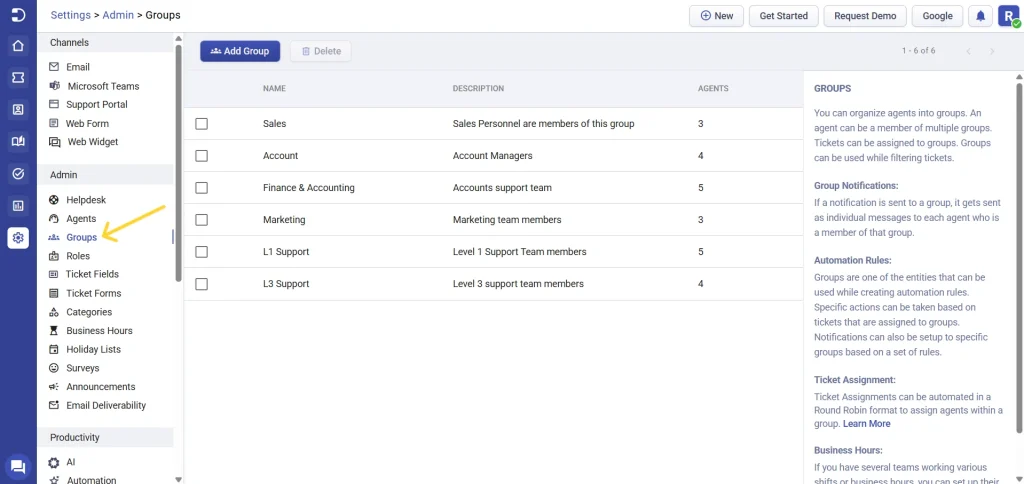Click the app logo at top left
Screen dimensions: 1024x484
(18, 14)
